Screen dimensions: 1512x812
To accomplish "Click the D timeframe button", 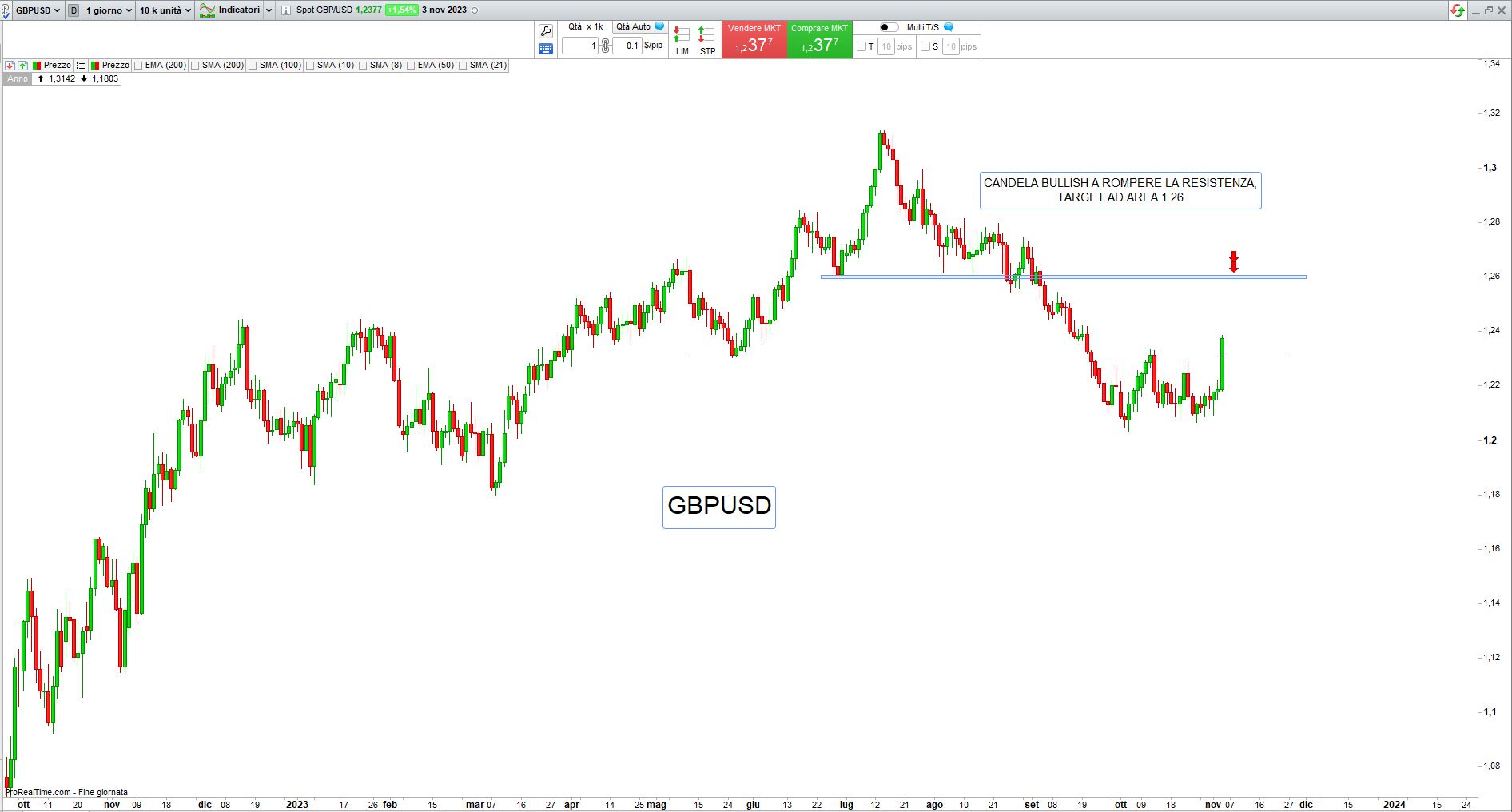I will point(74,10).
